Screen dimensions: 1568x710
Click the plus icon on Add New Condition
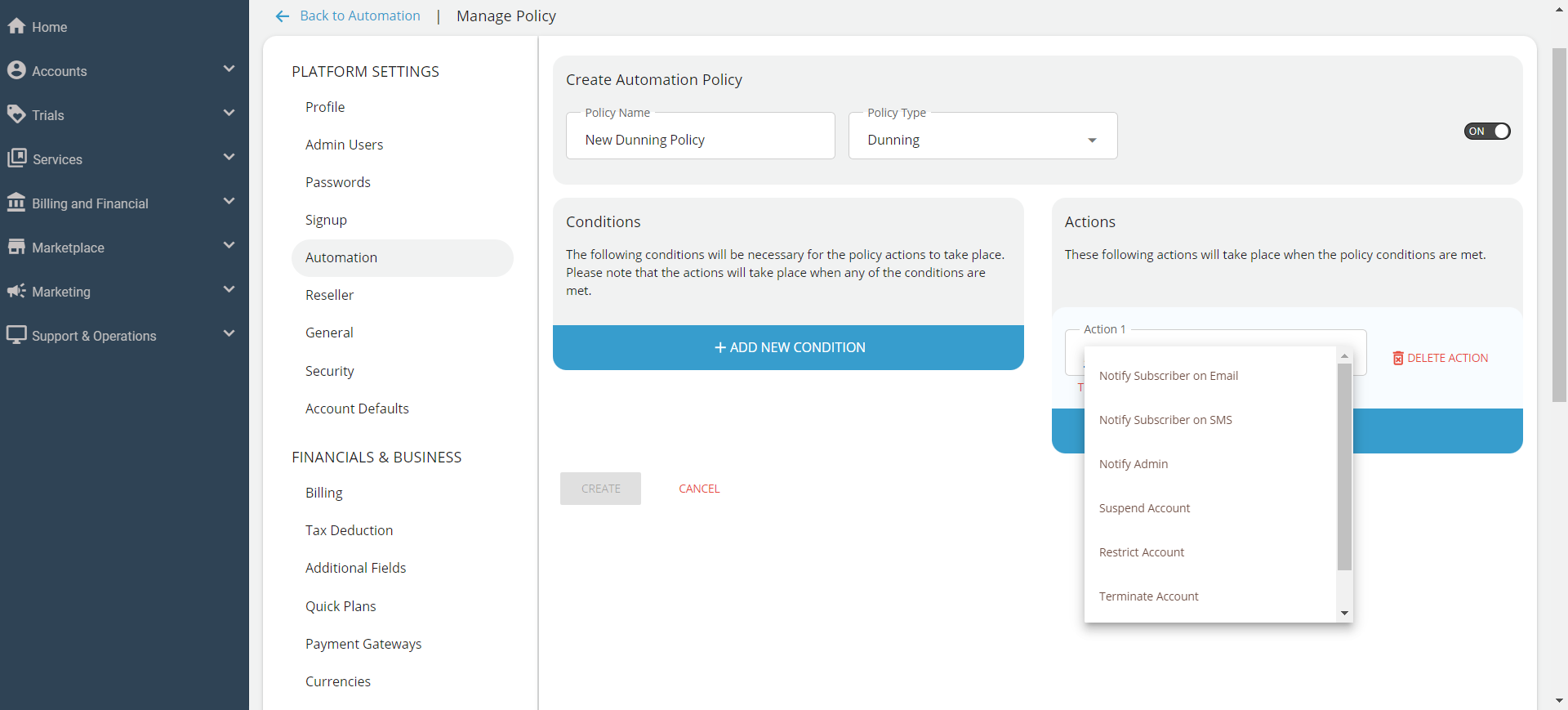coord(720,347)
